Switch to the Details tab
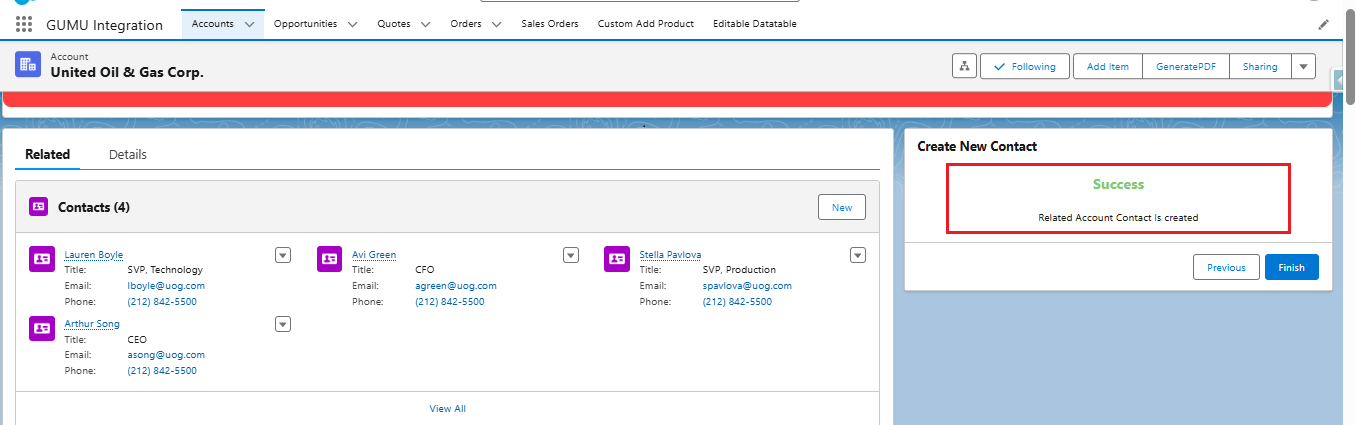Screen dimensions: 1356x425 128,154
